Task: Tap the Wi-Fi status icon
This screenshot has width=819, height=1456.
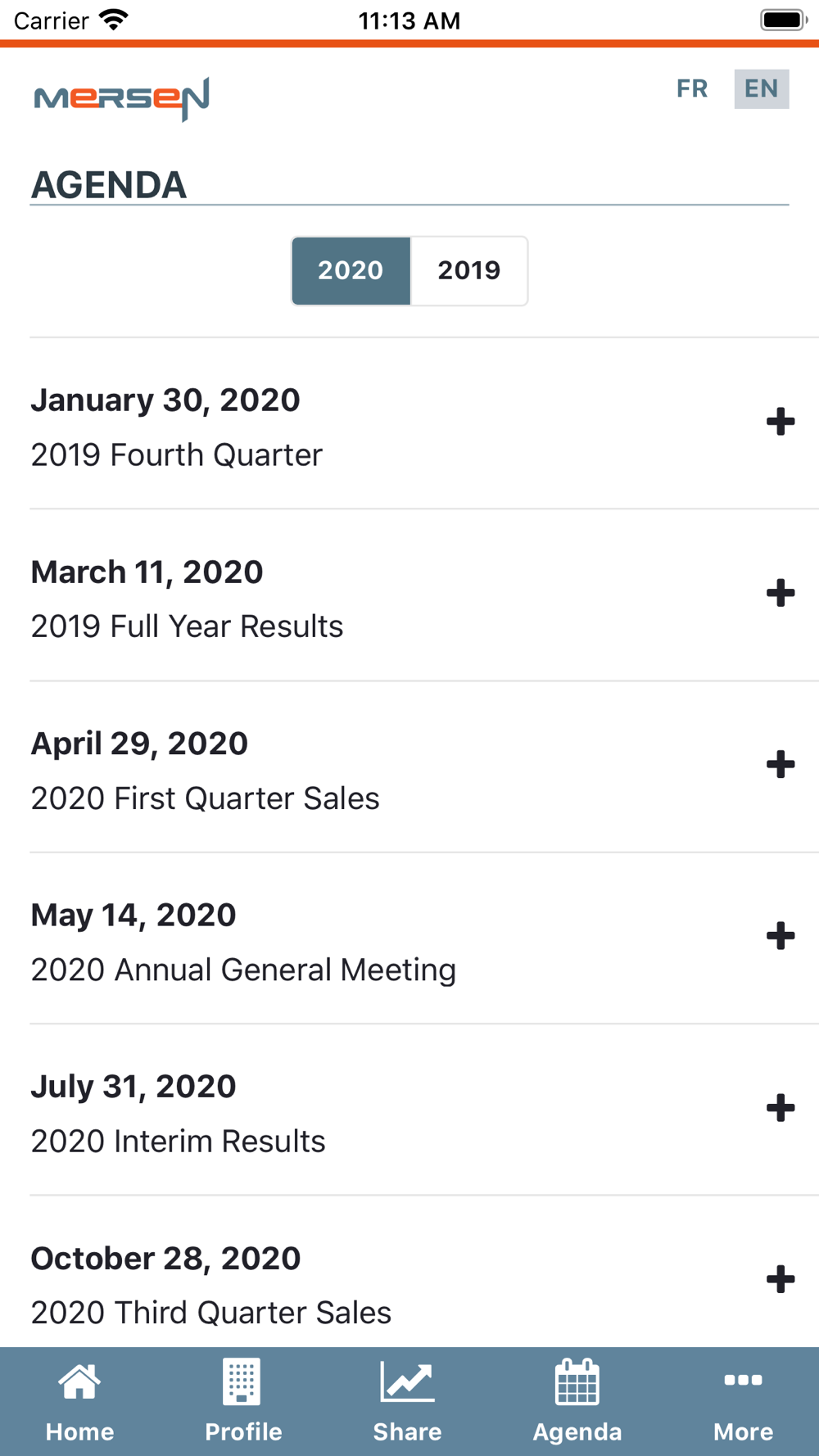Action: point(114,20)
